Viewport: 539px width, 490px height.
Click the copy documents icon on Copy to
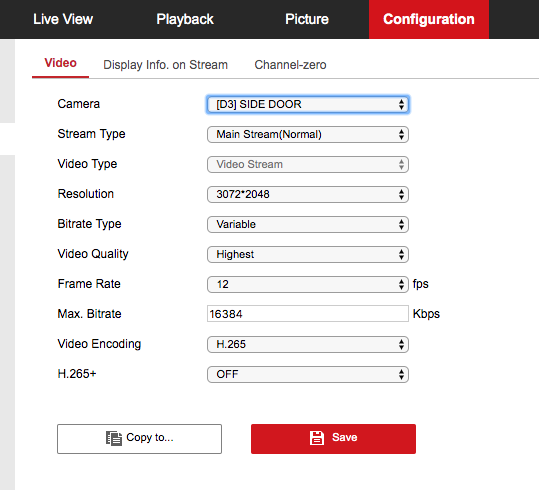point(114,438)
